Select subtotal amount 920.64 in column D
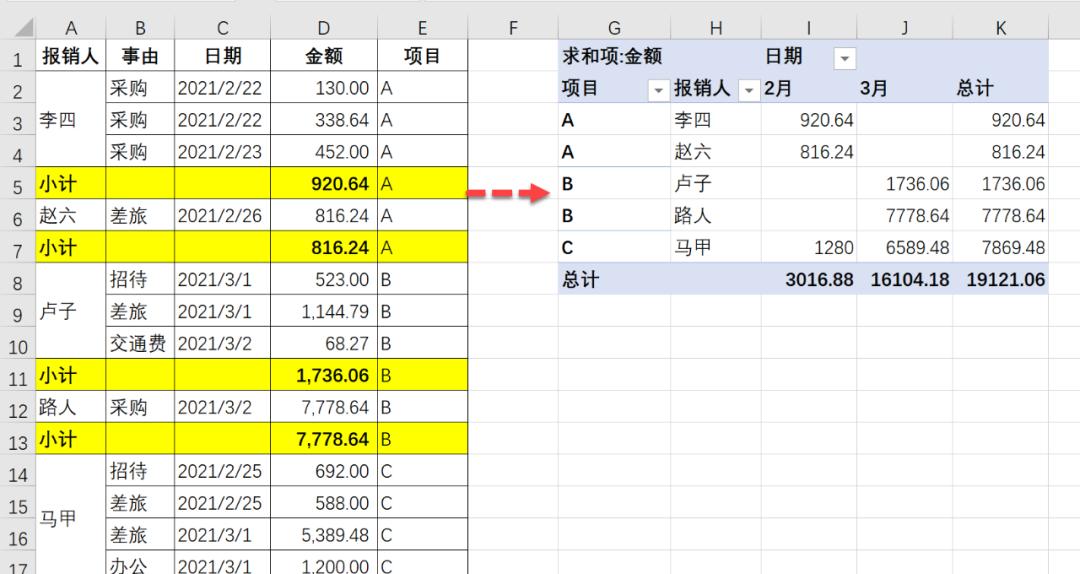The width and height of the screenshot is (1080, 574). pyautogui.click(x=324, y=183)
